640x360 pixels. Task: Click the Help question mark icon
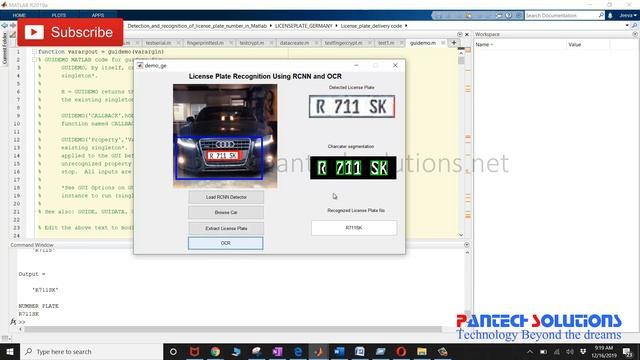[x=509, y=16]
